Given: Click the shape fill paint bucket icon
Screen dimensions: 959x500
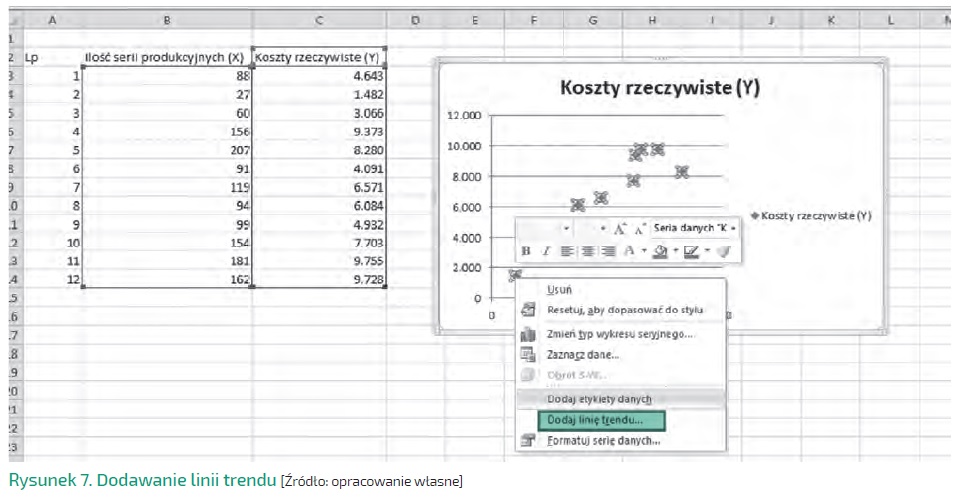Looking at the screenshot, I should [x=660, y=251].
